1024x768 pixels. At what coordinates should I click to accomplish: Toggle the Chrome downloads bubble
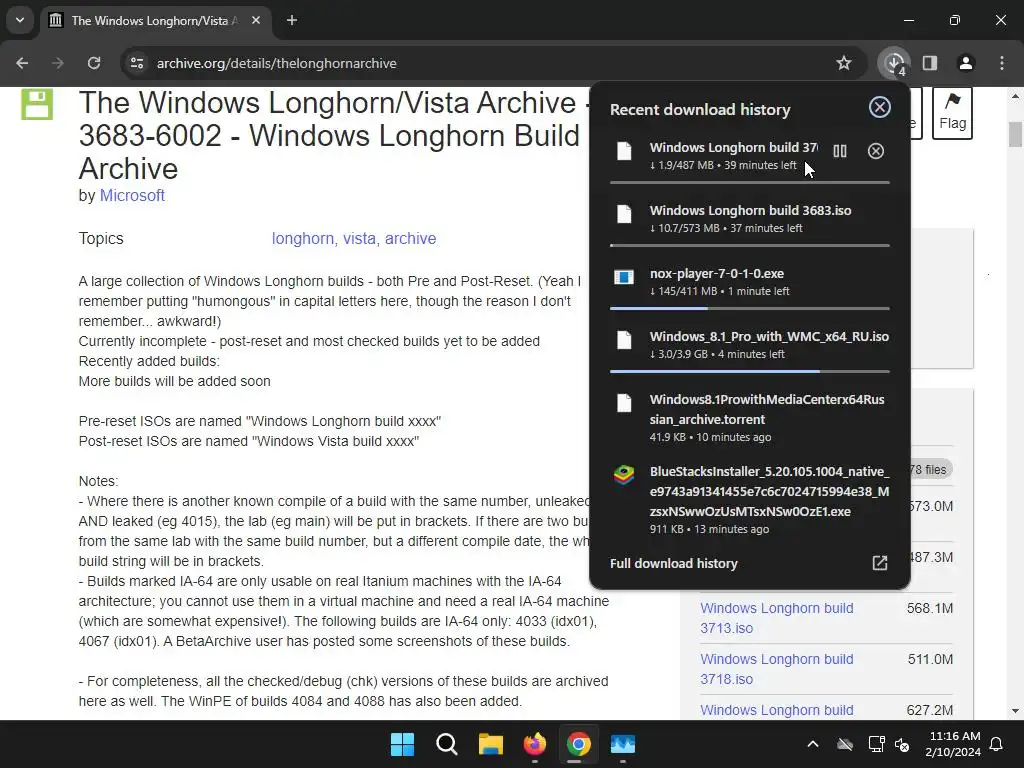(x=894, y=63)
